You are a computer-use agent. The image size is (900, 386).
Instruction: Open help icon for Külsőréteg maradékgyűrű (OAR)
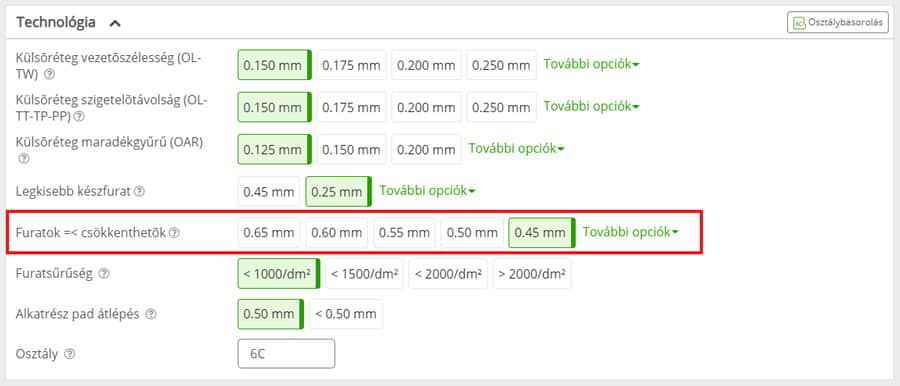point(23,158)
